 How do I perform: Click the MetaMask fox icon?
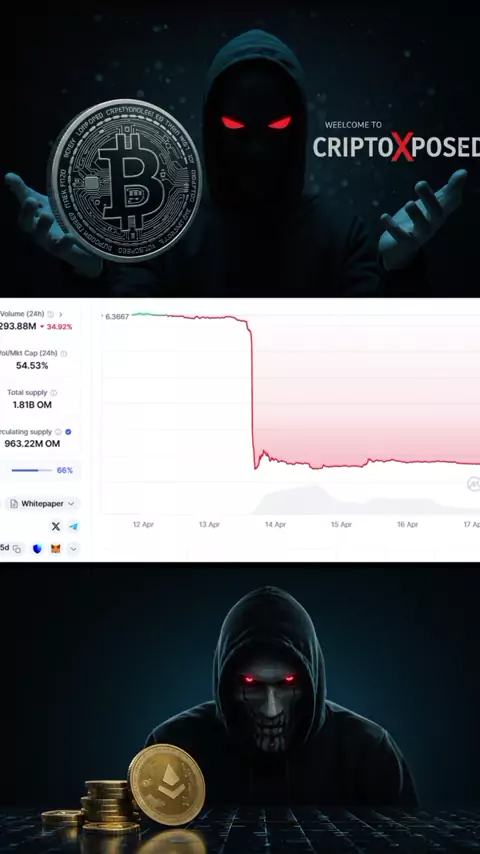(x=56, y=548)
